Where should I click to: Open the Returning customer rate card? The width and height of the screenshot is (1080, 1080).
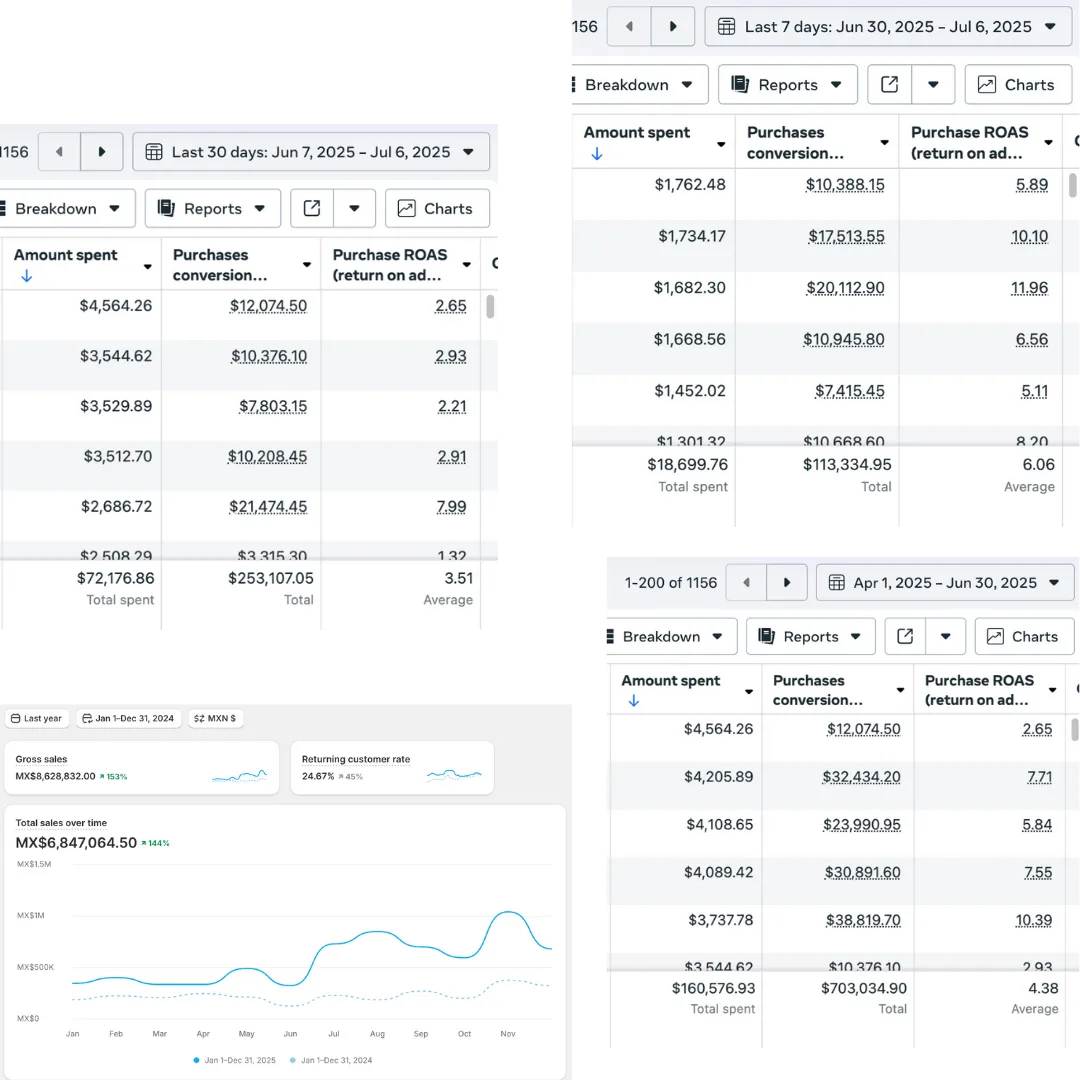tap(393, 768)
